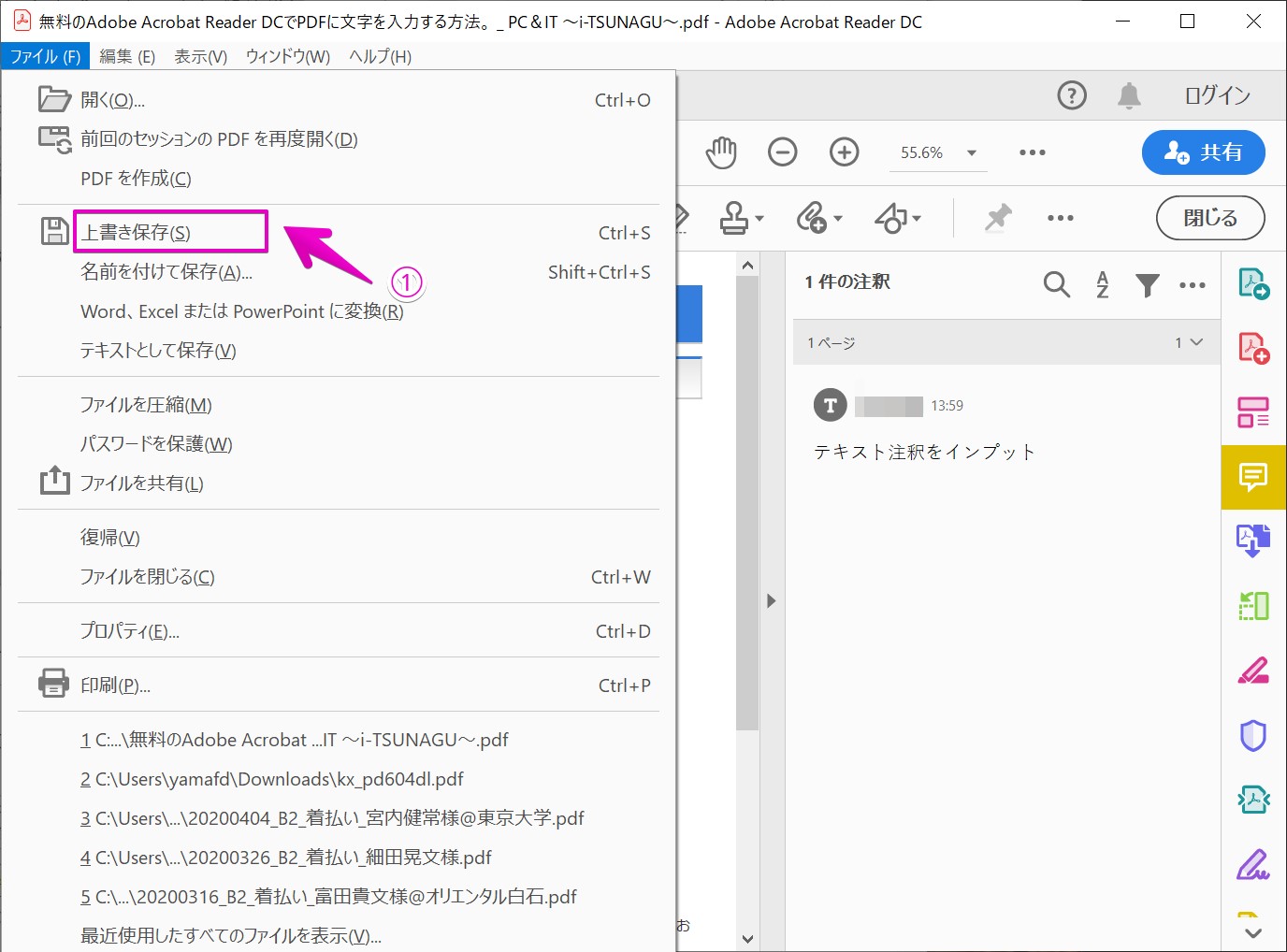Open the Compress/optimize PDF teal sidebar tool
This screenshot has width=1287, height=952.
click(1253, 800)
